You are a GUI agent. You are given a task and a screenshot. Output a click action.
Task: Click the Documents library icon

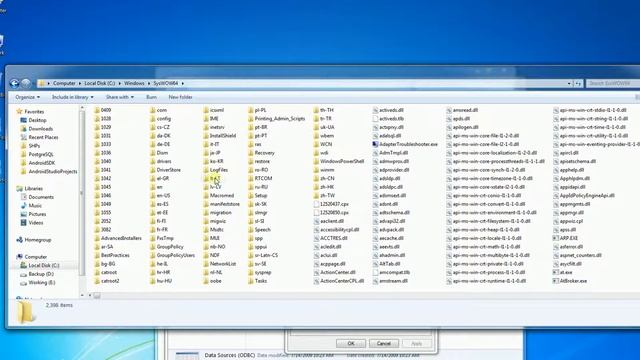click(x=23, y=197)
